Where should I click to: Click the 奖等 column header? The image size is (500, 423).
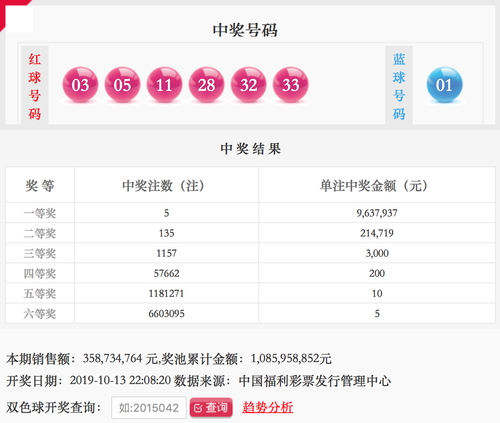click(40, 185)
